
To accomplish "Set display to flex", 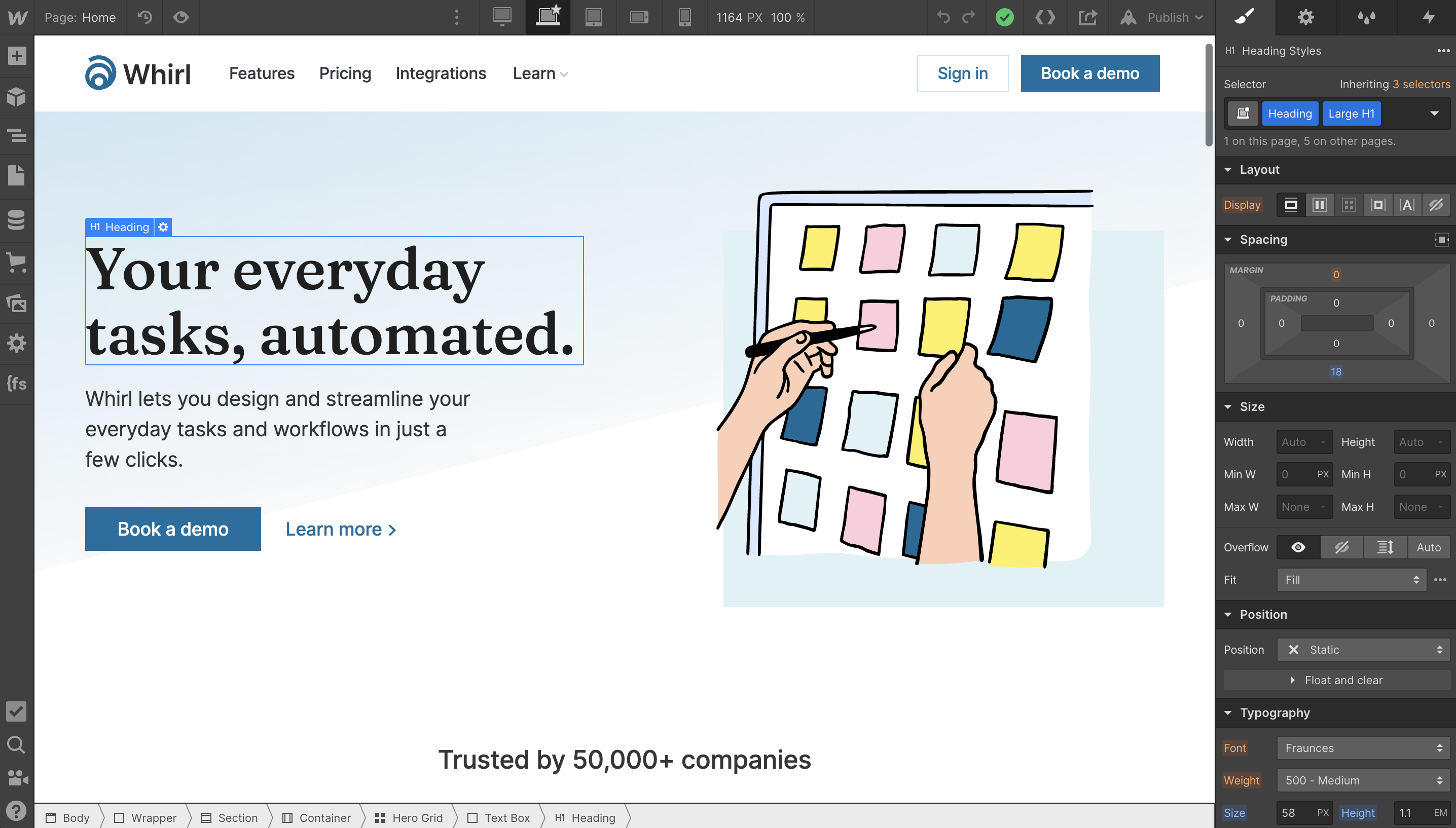I will [1320, 205].
